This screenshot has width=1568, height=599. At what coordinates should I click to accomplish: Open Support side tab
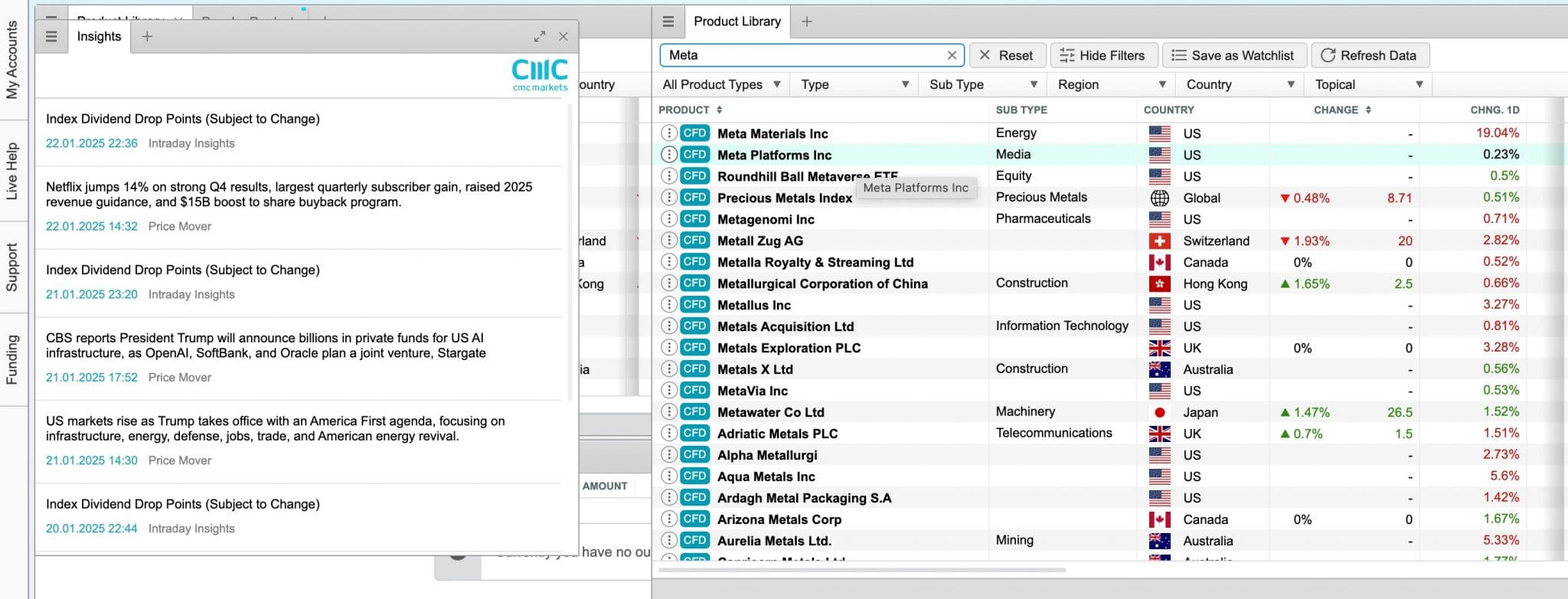12,267
